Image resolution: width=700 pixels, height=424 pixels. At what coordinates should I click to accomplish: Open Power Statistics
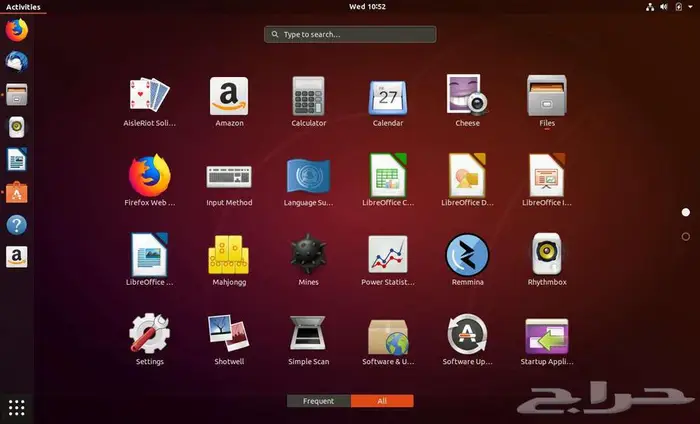click(x=388, y=255)
